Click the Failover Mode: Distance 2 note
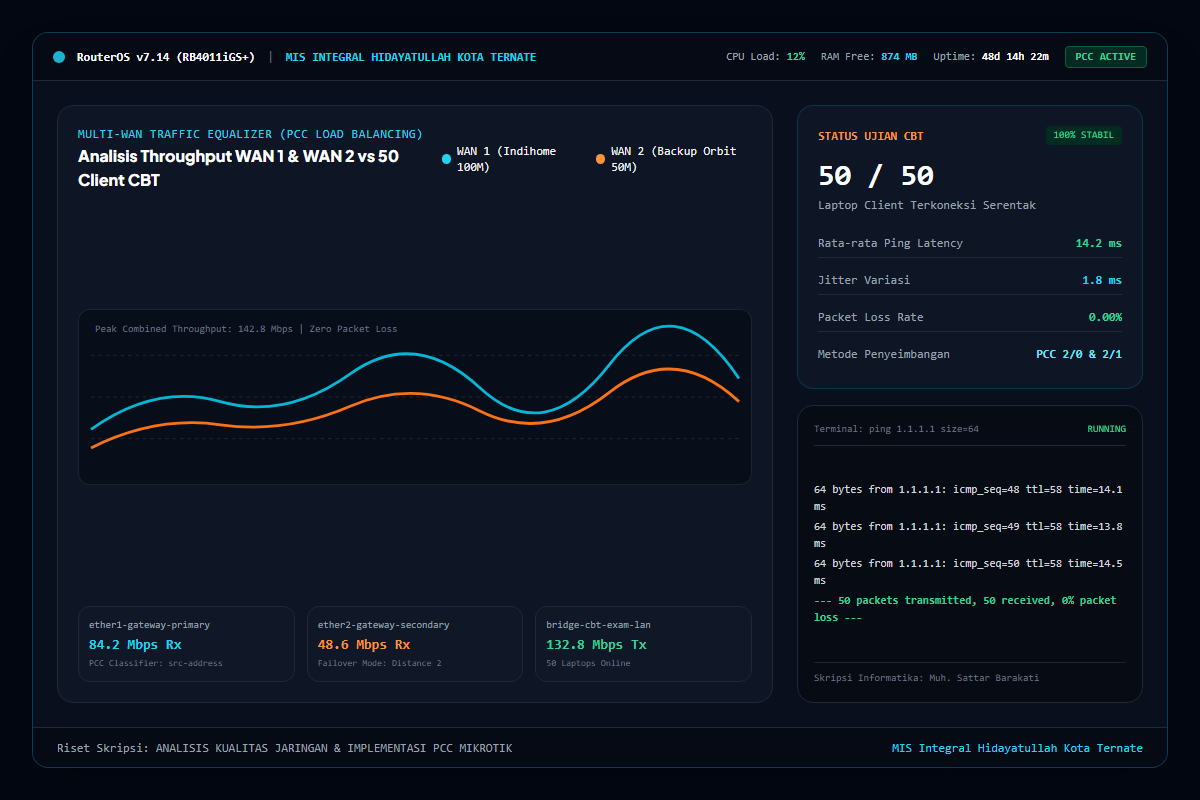Screen dimensions: 1200x800 [379, 663]
